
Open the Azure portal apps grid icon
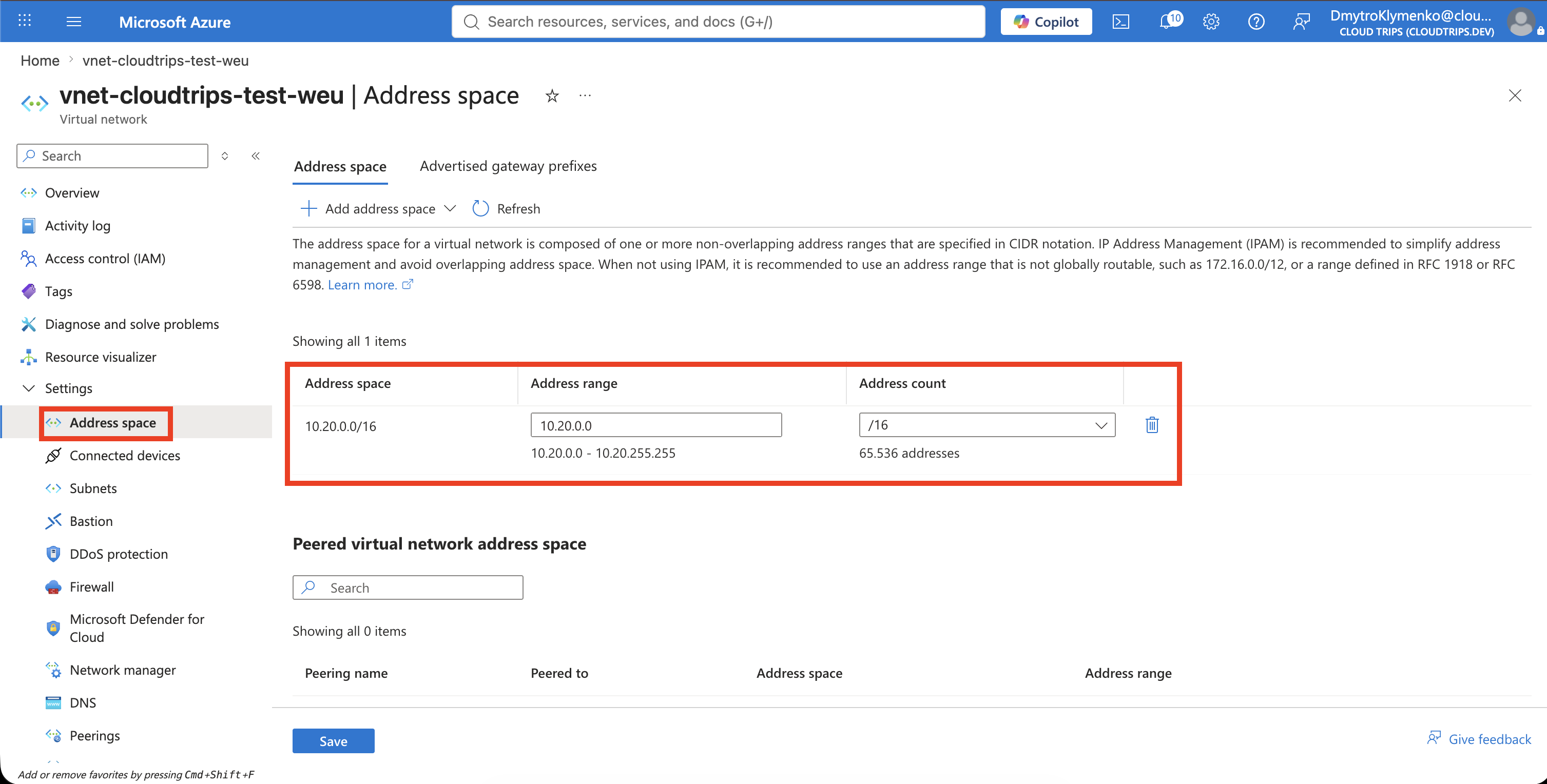[25, 21]
